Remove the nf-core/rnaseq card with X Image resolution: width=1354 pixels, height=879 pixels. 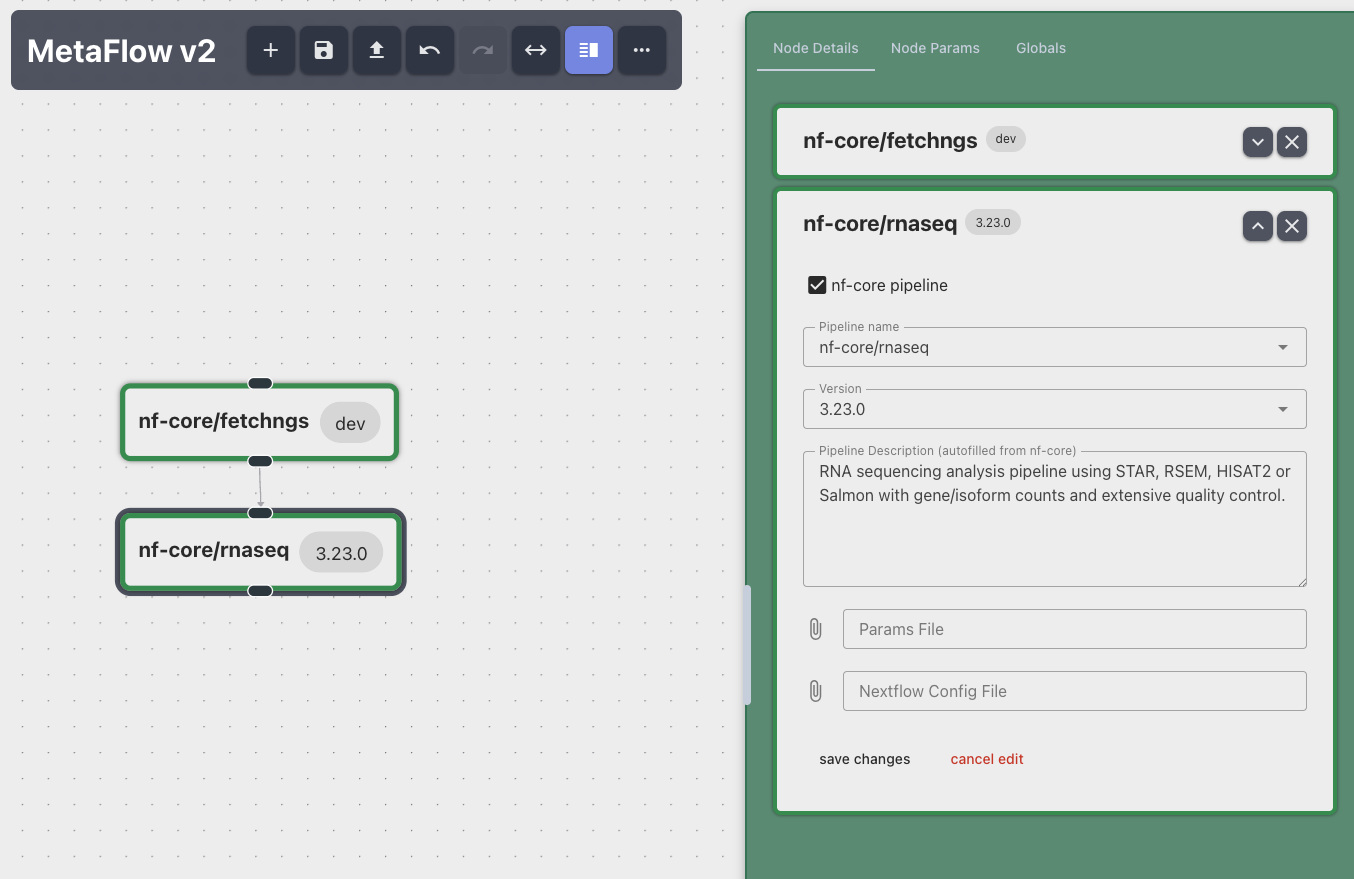coord(1292,226)
